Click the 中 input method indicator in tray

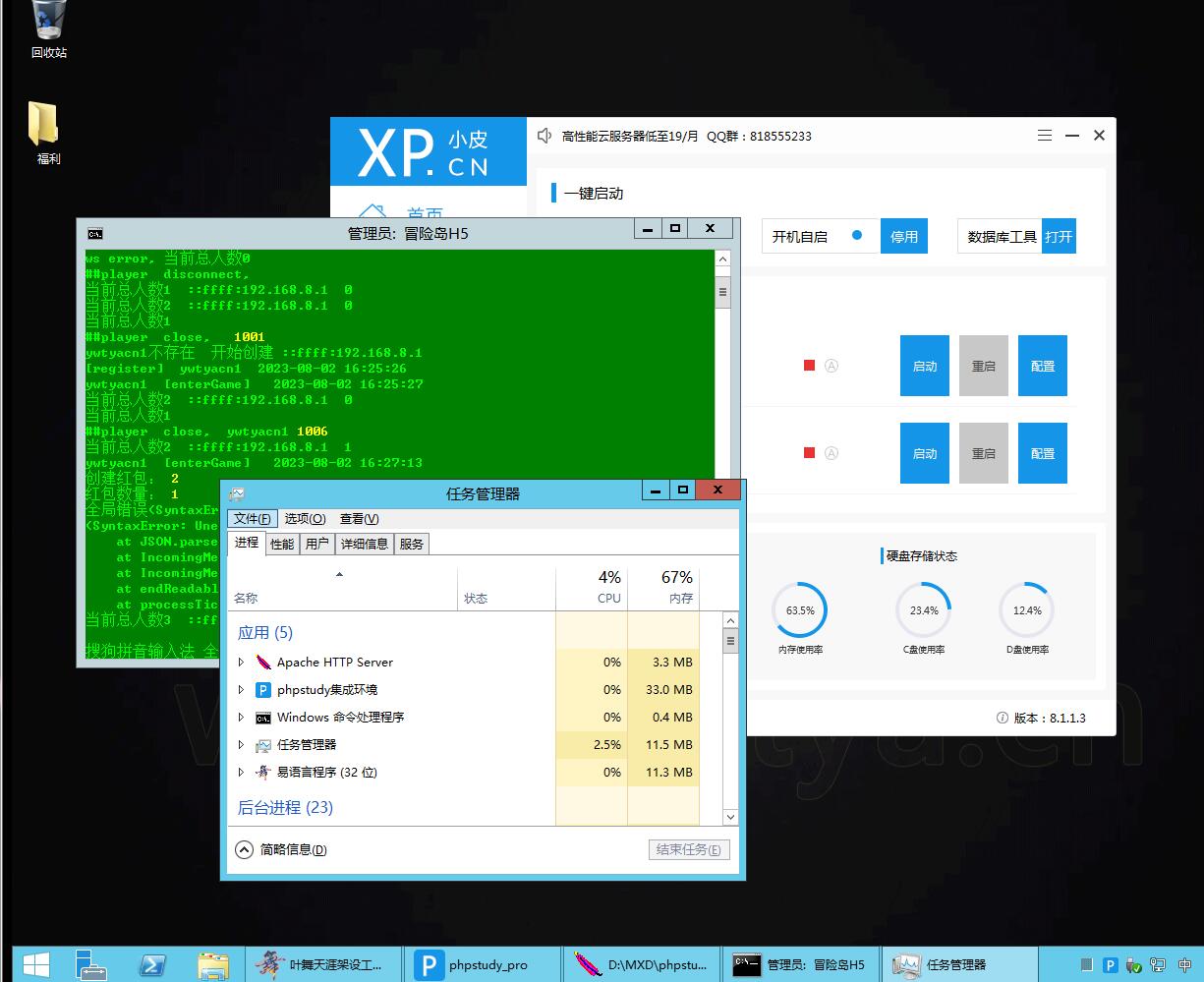click(x=1185, y=965)
